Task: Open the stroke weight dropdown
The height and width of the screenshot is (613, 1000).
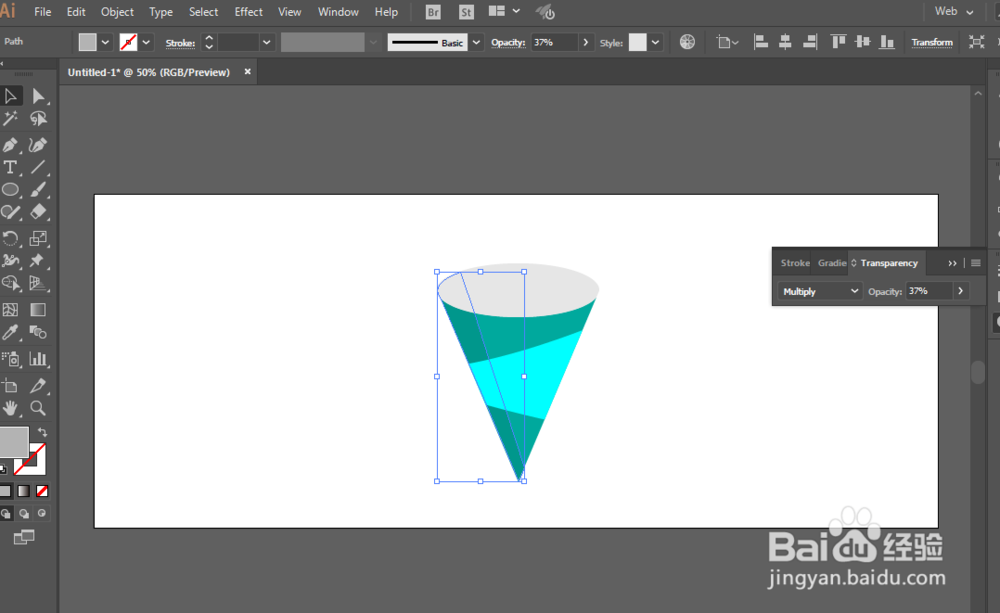Action: [267, 43]
